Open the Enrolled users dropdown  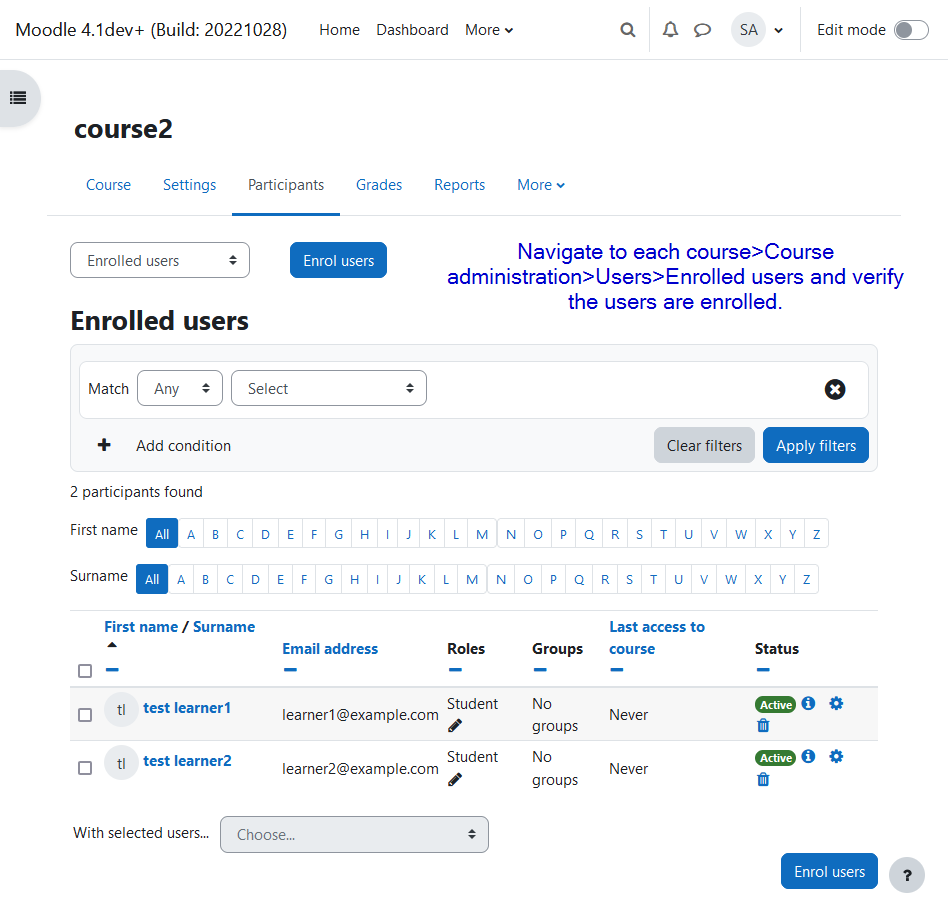(x=160, y=260)
